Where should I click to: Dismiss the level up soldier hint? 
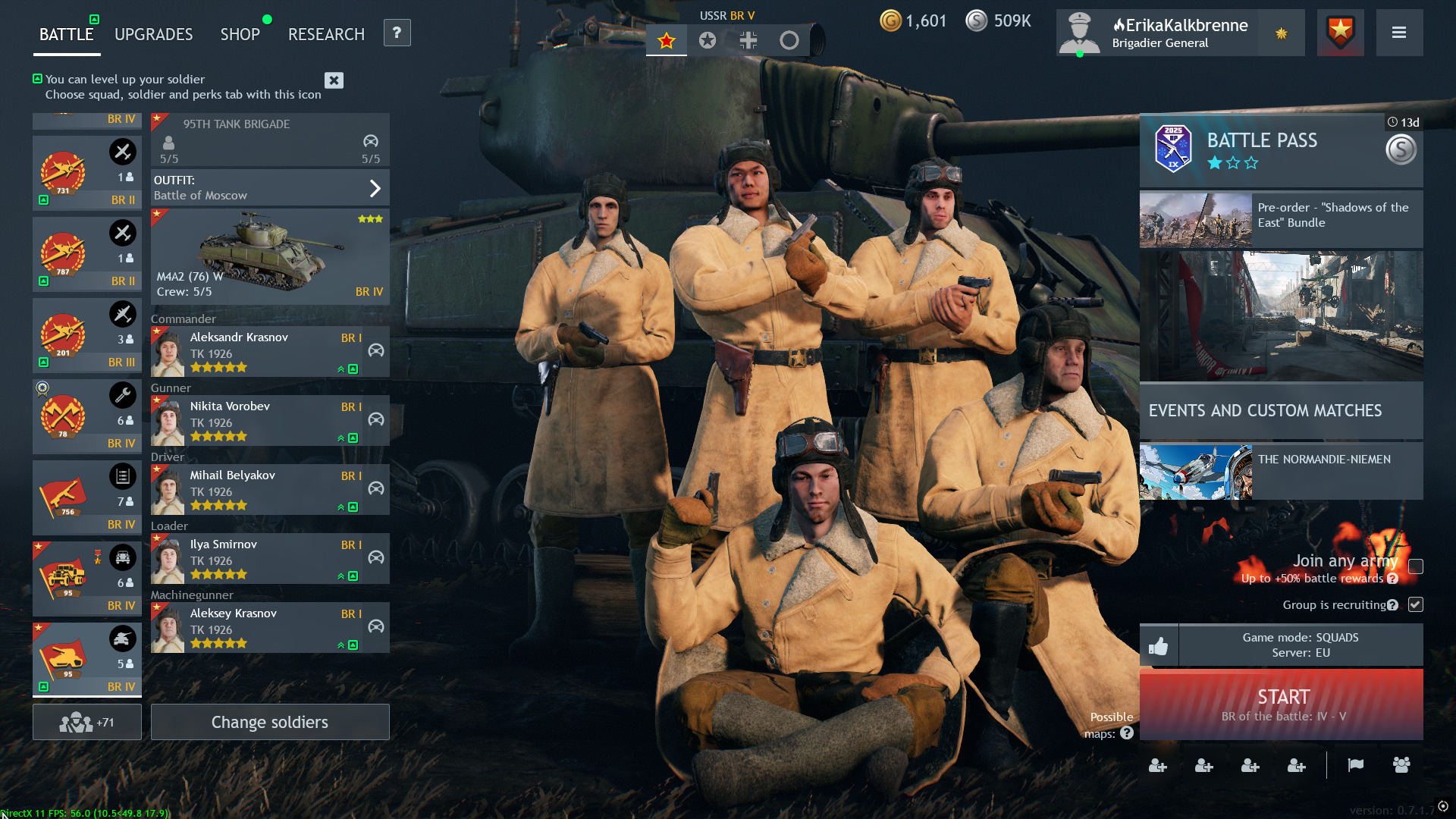click(x=334, y=80)
